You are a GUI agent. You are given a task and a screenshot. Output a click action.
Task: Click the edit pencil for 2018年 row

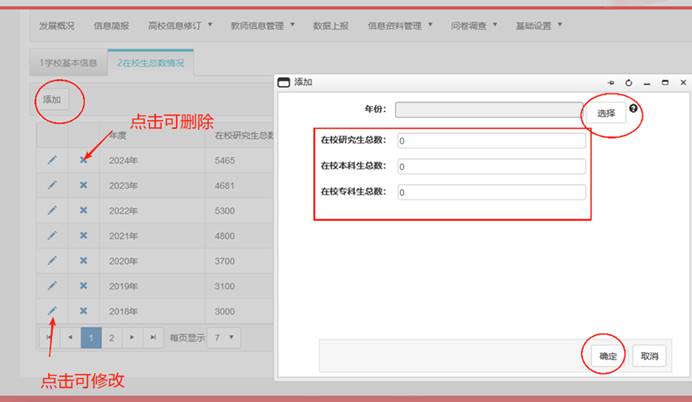[x=52, y=311]
